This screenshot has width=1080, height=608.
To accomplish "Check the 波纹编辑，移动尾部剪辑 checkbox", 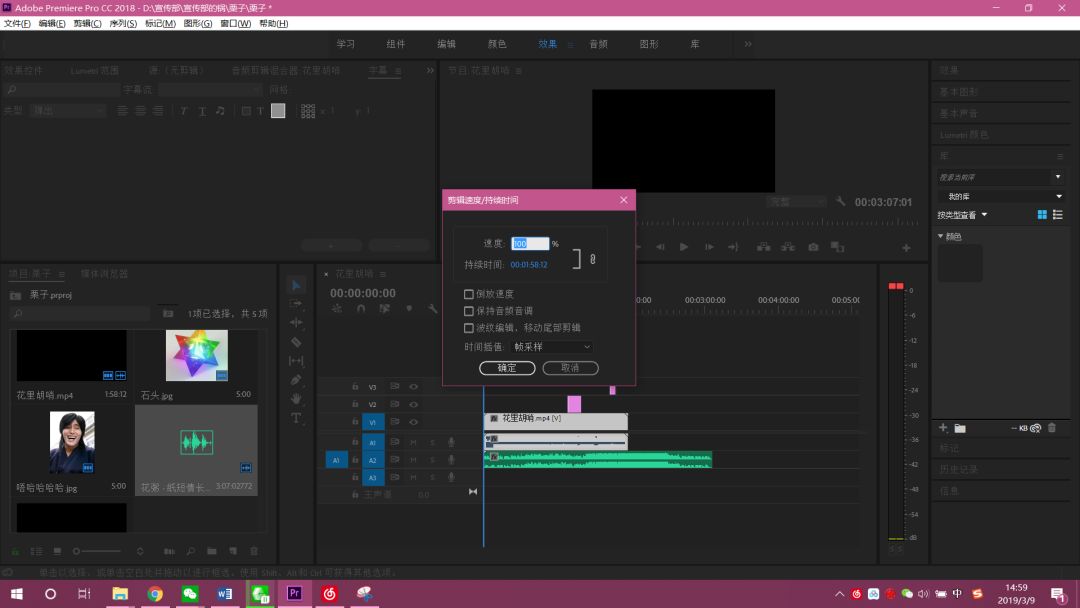I will (x=468, y=328).
